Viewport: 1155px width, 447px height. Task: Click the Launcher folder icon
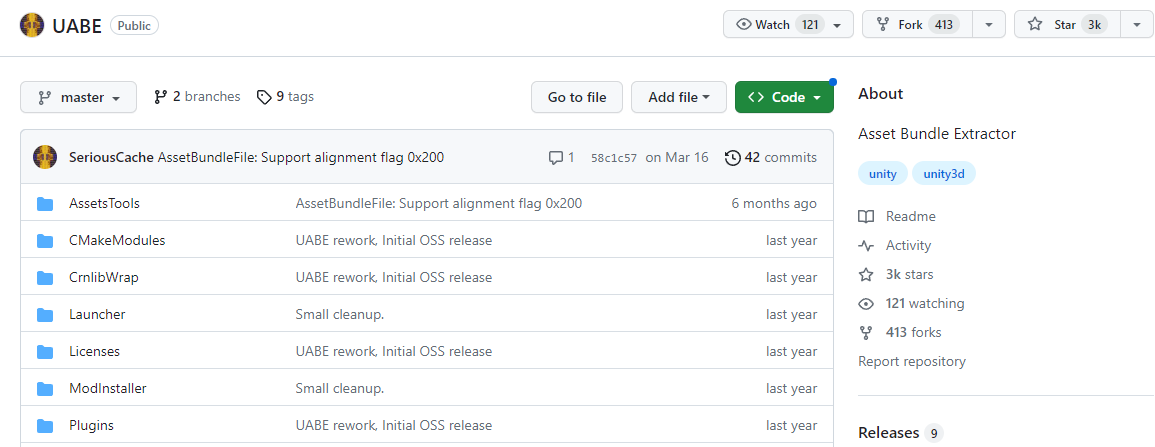click(x=45, y=314)
